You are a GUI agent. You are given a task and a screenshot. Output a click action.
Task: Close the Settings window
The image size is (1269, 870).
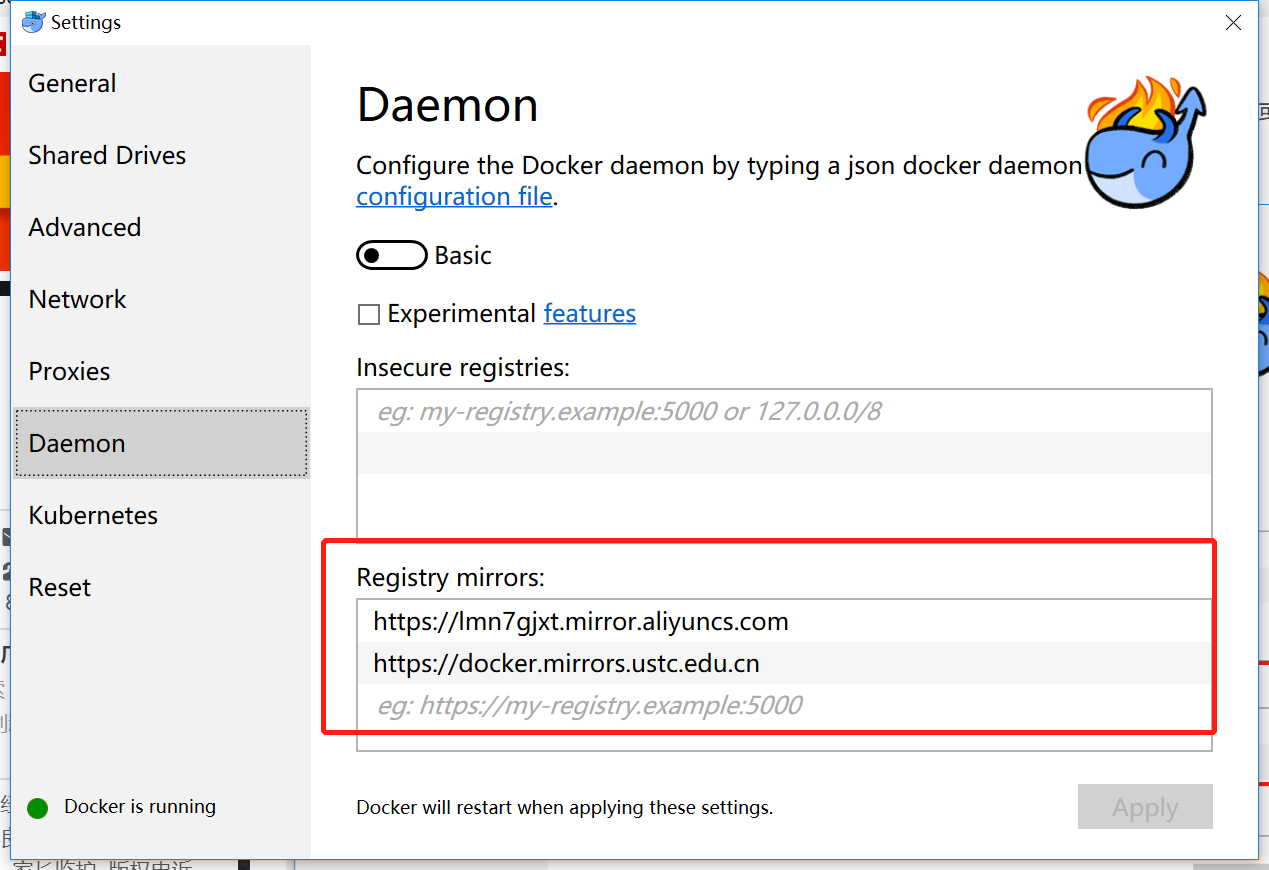click(x=1234, y=23)
